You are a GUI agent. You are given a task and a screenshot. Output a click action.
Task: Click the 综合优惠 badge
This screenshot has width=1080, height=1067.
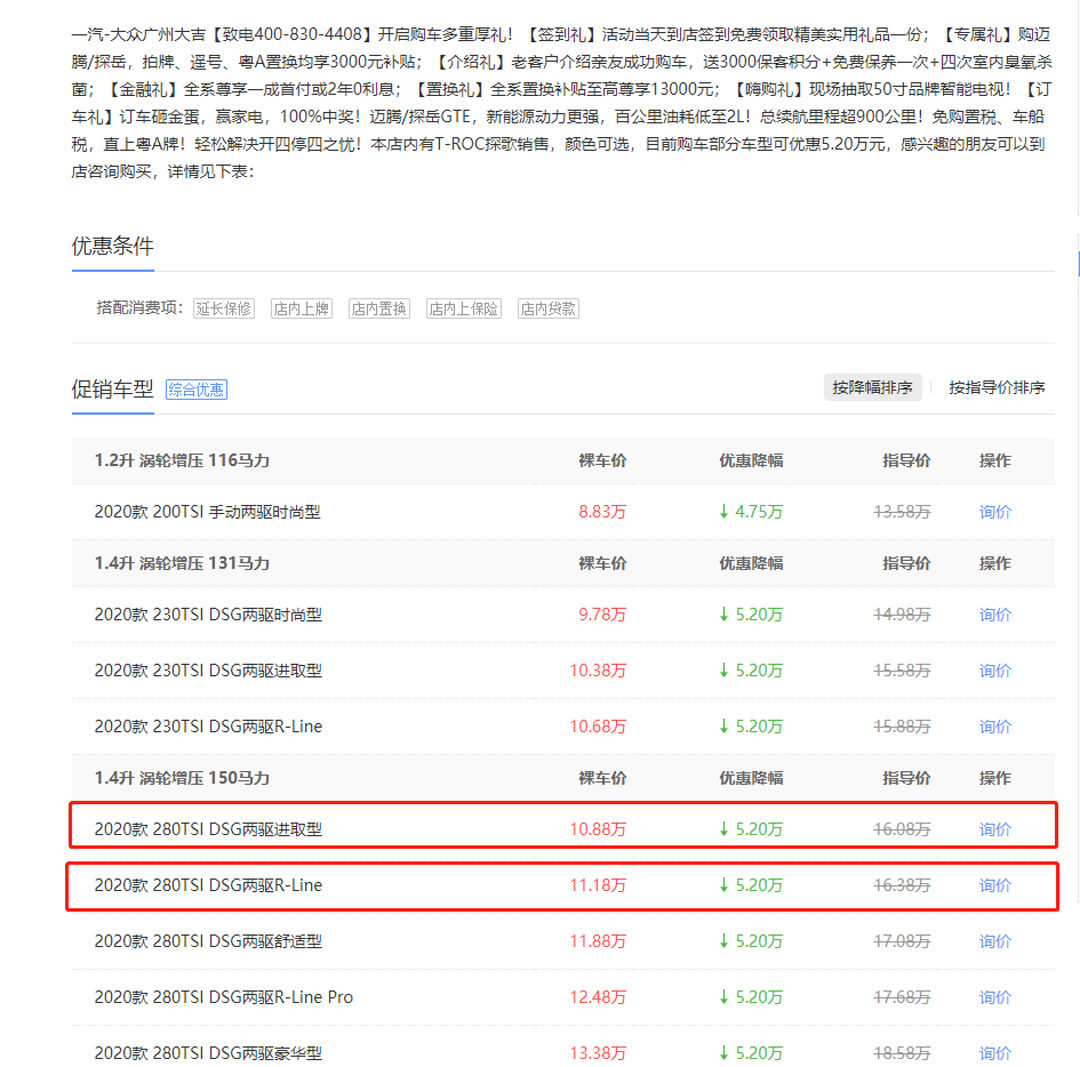point(196,390)
